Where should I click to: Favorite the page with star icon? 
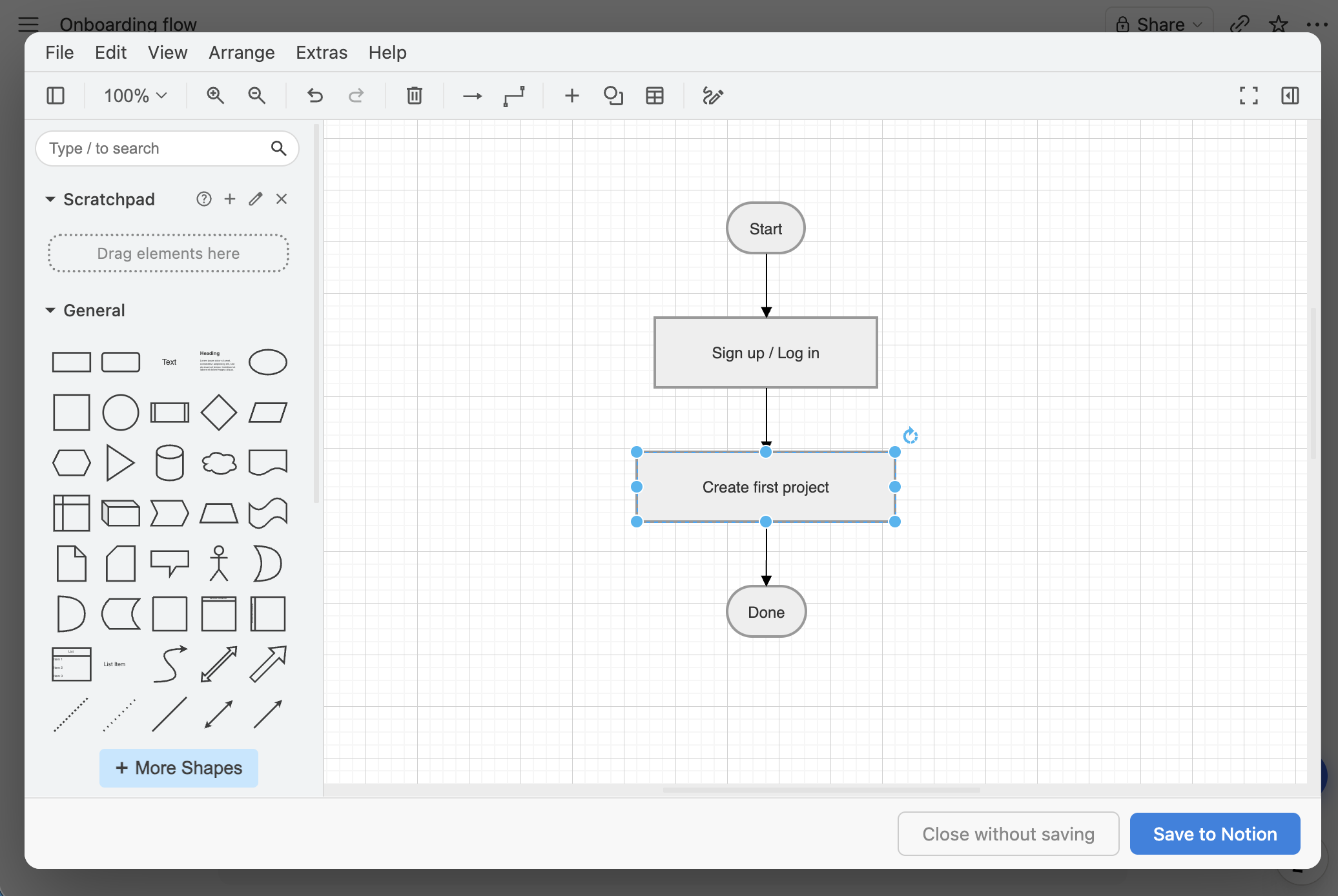coord(1279,25)
